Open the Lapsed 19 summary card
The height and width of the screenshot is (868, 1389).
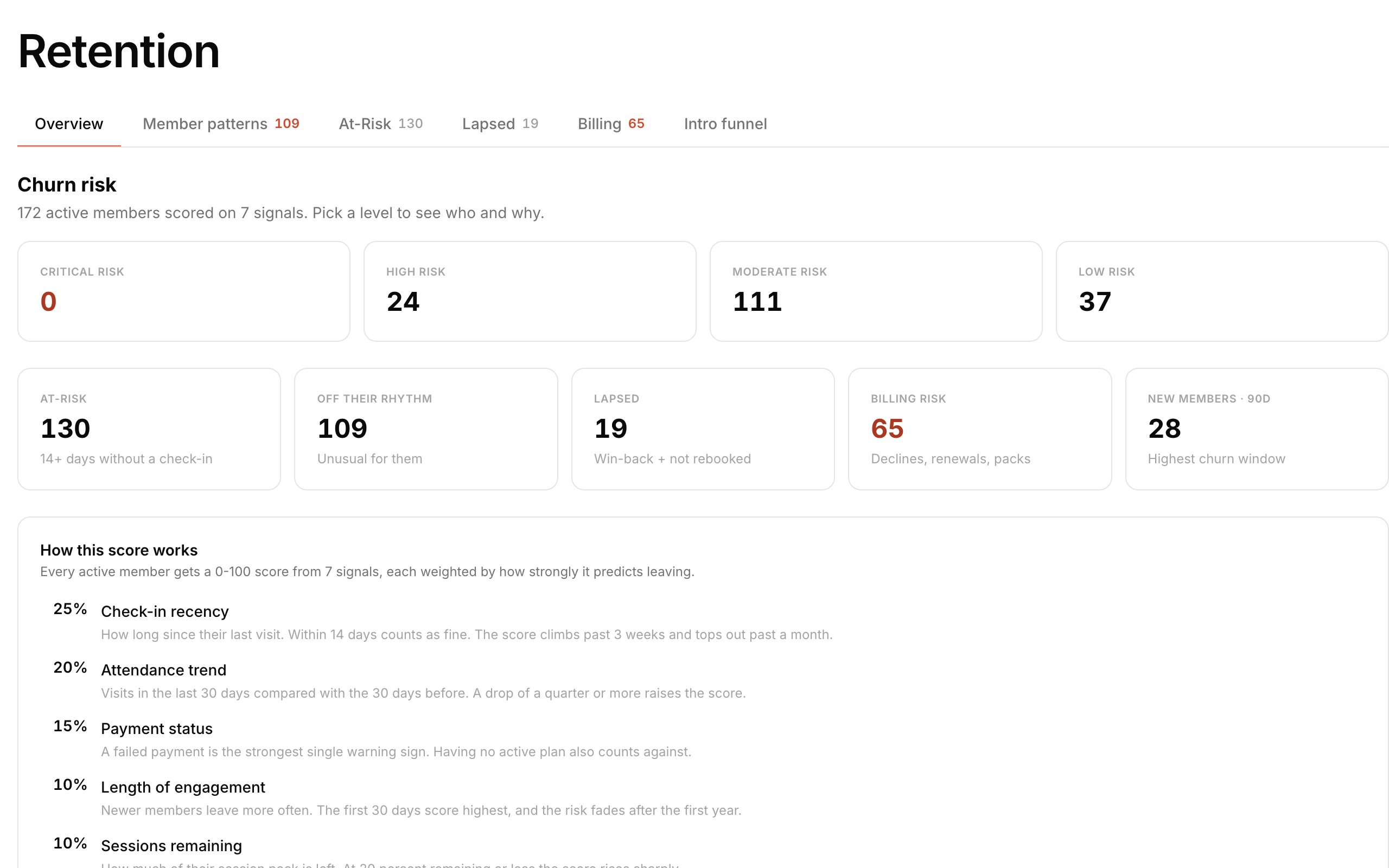click(703, 429)
